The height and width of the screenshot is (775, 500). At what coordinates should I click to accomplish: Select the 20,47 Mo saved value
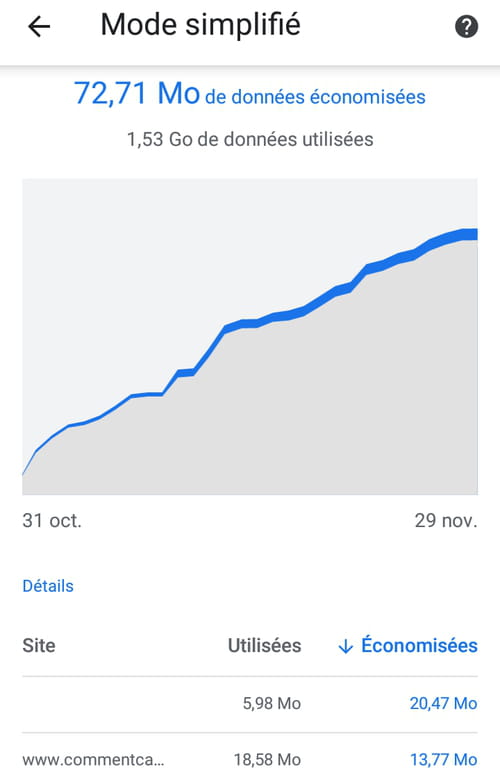point(443,703)
